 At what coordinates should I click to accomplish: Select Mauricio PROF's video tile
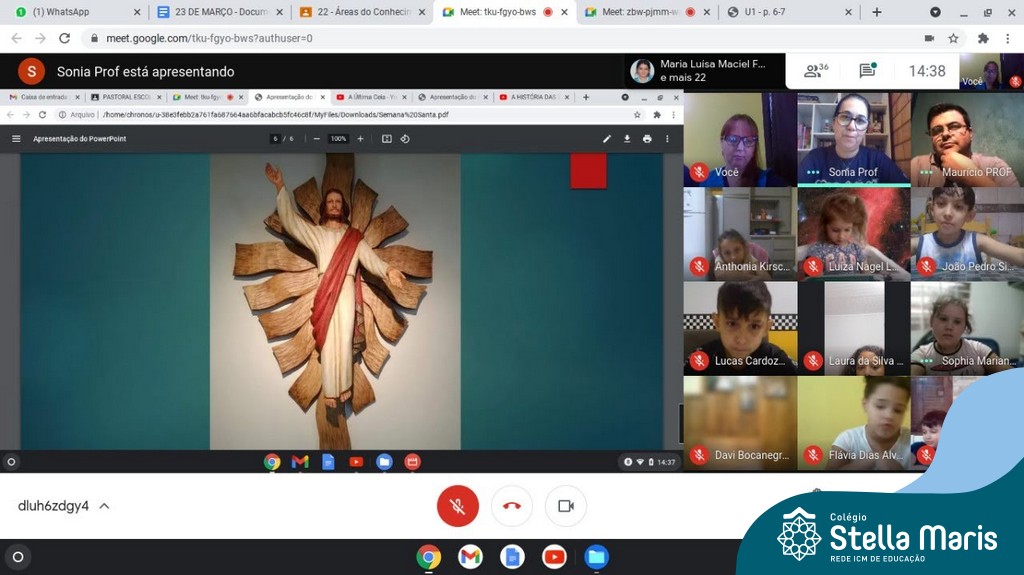click(x=966, y=140)
